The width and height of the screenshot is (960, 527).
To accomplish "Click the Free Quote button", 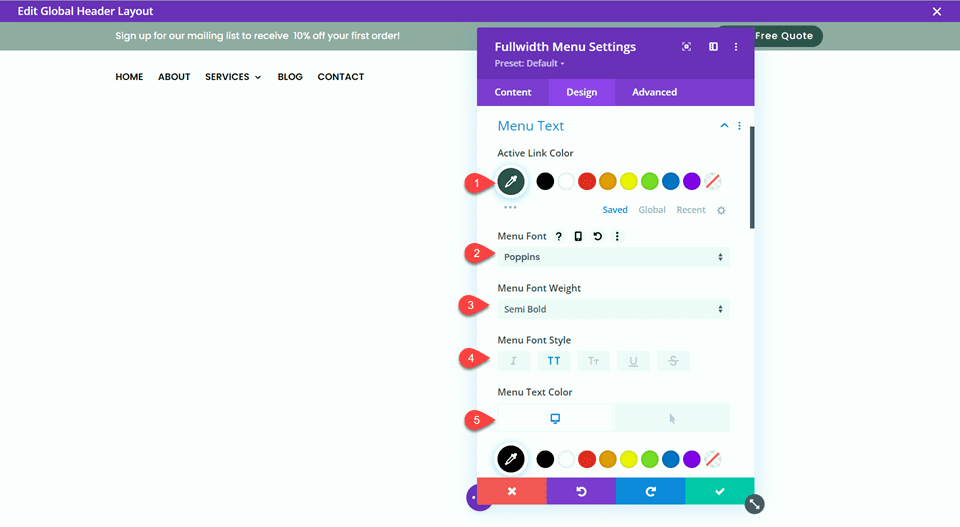I will click(783, 36).
